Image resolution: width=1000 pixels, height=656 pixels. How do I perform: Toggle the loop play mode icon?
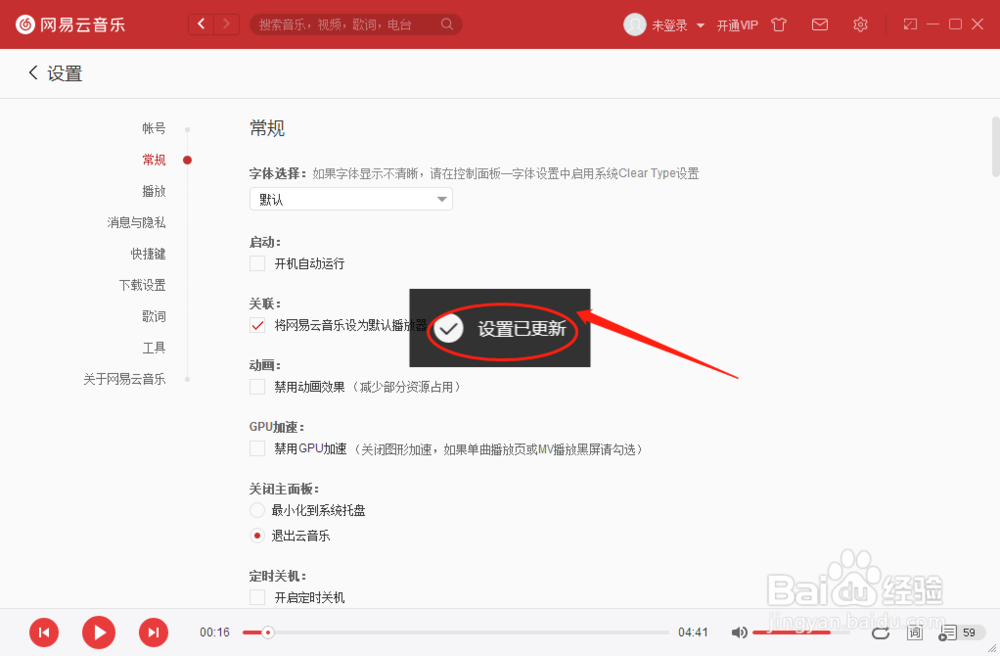(x=881, y=632)
